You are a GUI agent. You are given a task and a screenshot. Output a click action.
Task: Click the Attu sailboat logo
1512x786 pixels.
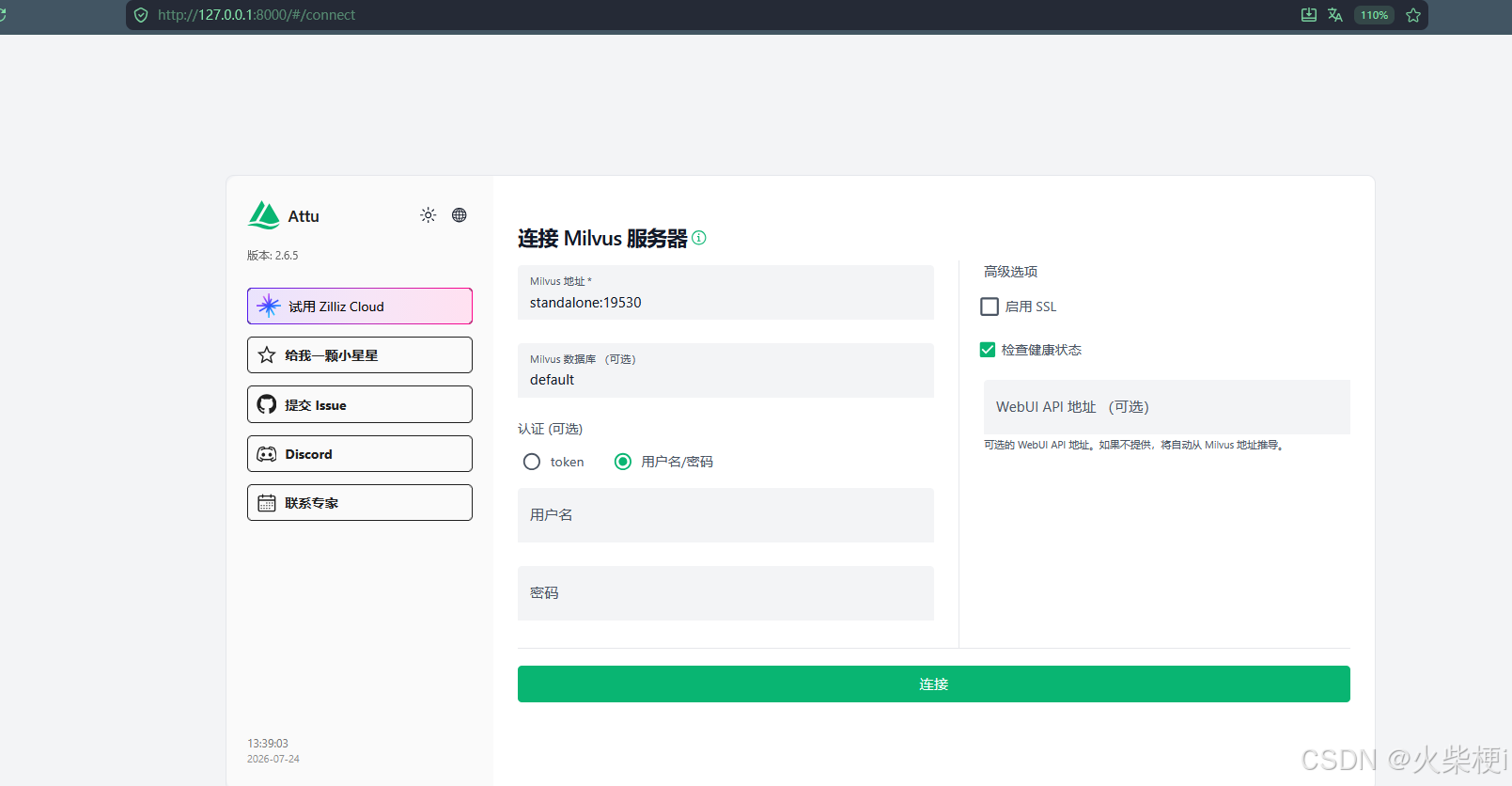click(x=264, y=215)
